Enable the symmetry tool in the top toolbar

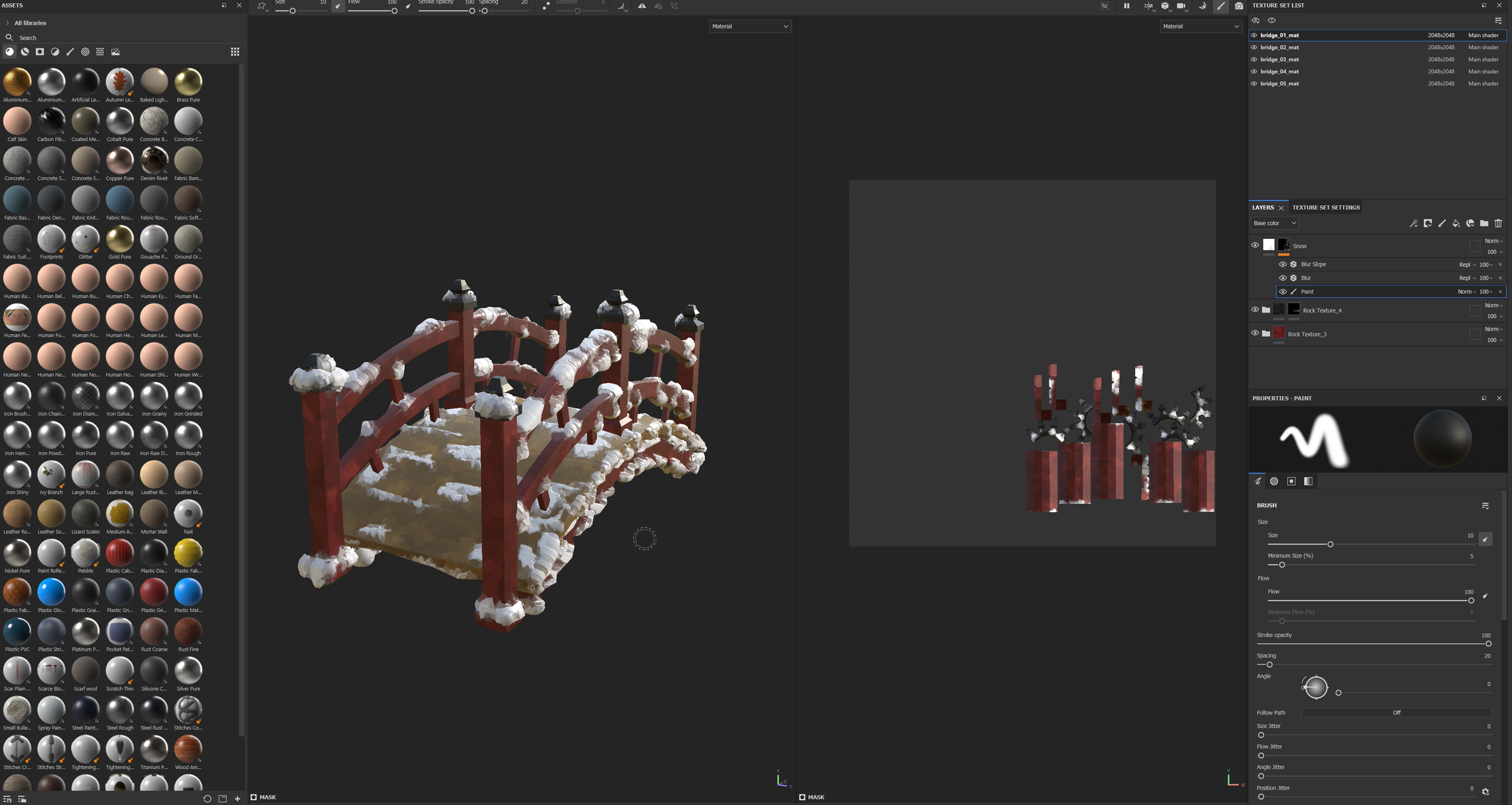[642, 6]
